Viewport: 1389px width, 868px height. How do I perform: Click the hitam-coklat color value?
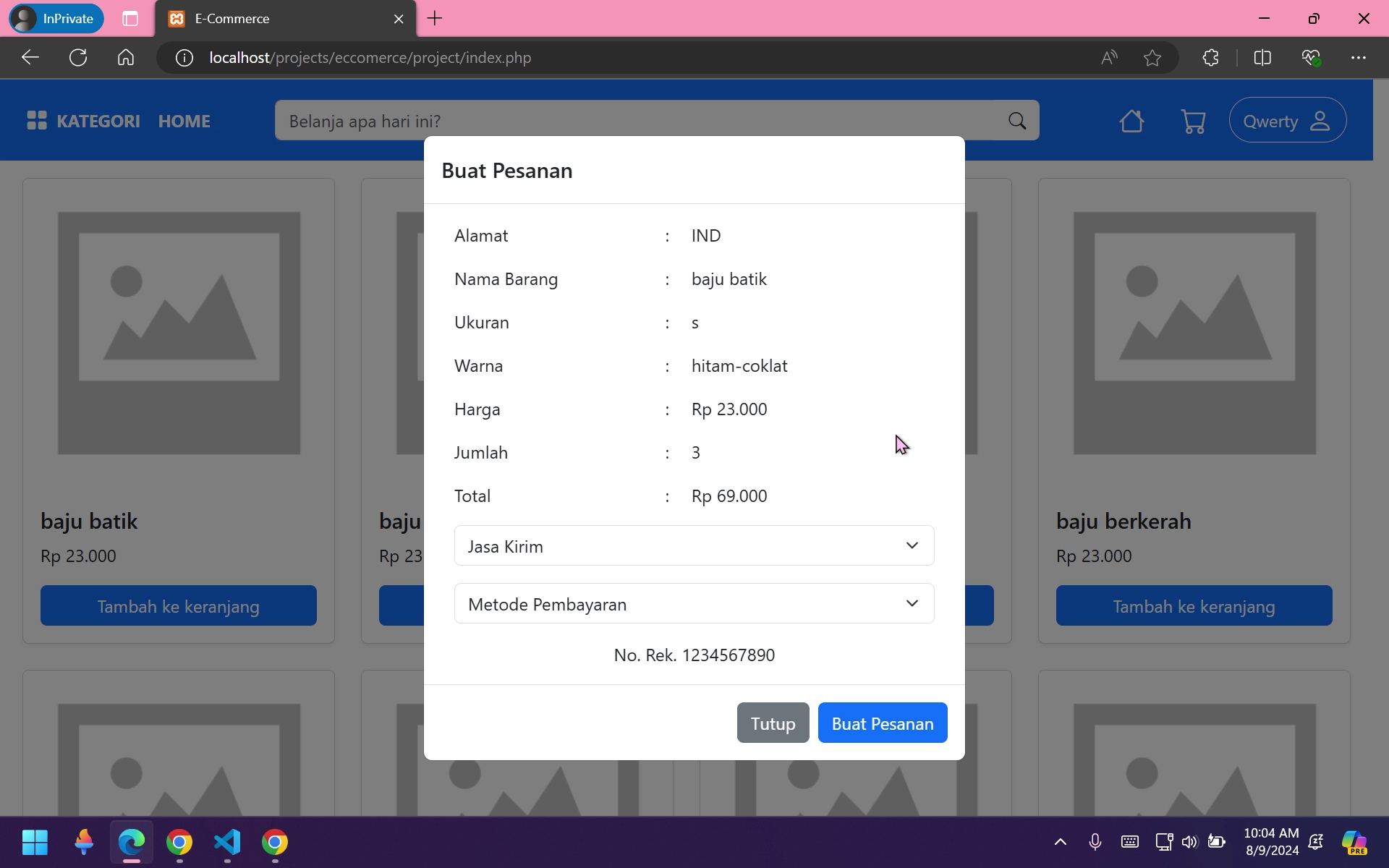(x=739, y=366)
